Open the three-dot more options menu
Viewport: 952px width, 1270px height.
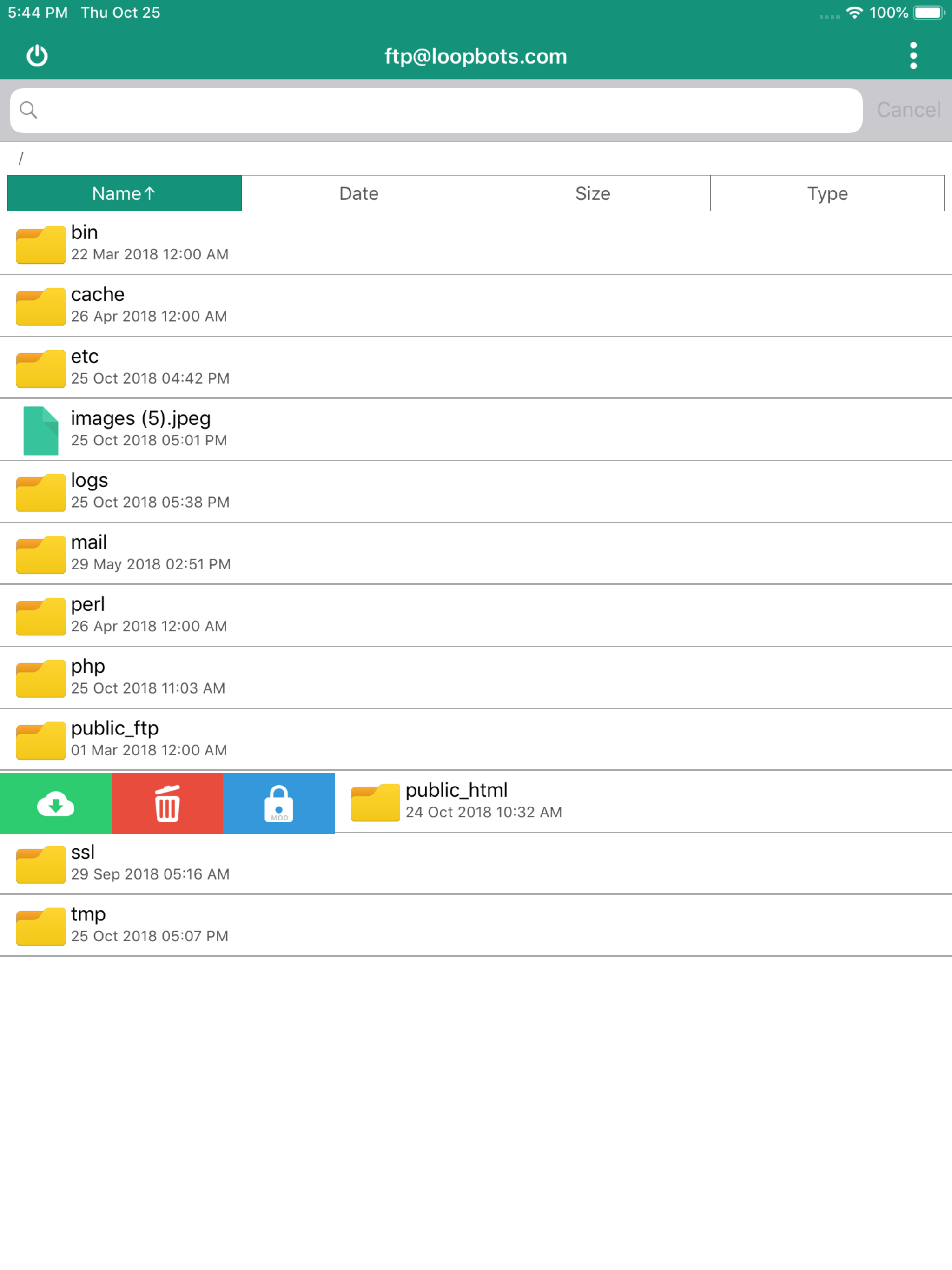point(913,56)
